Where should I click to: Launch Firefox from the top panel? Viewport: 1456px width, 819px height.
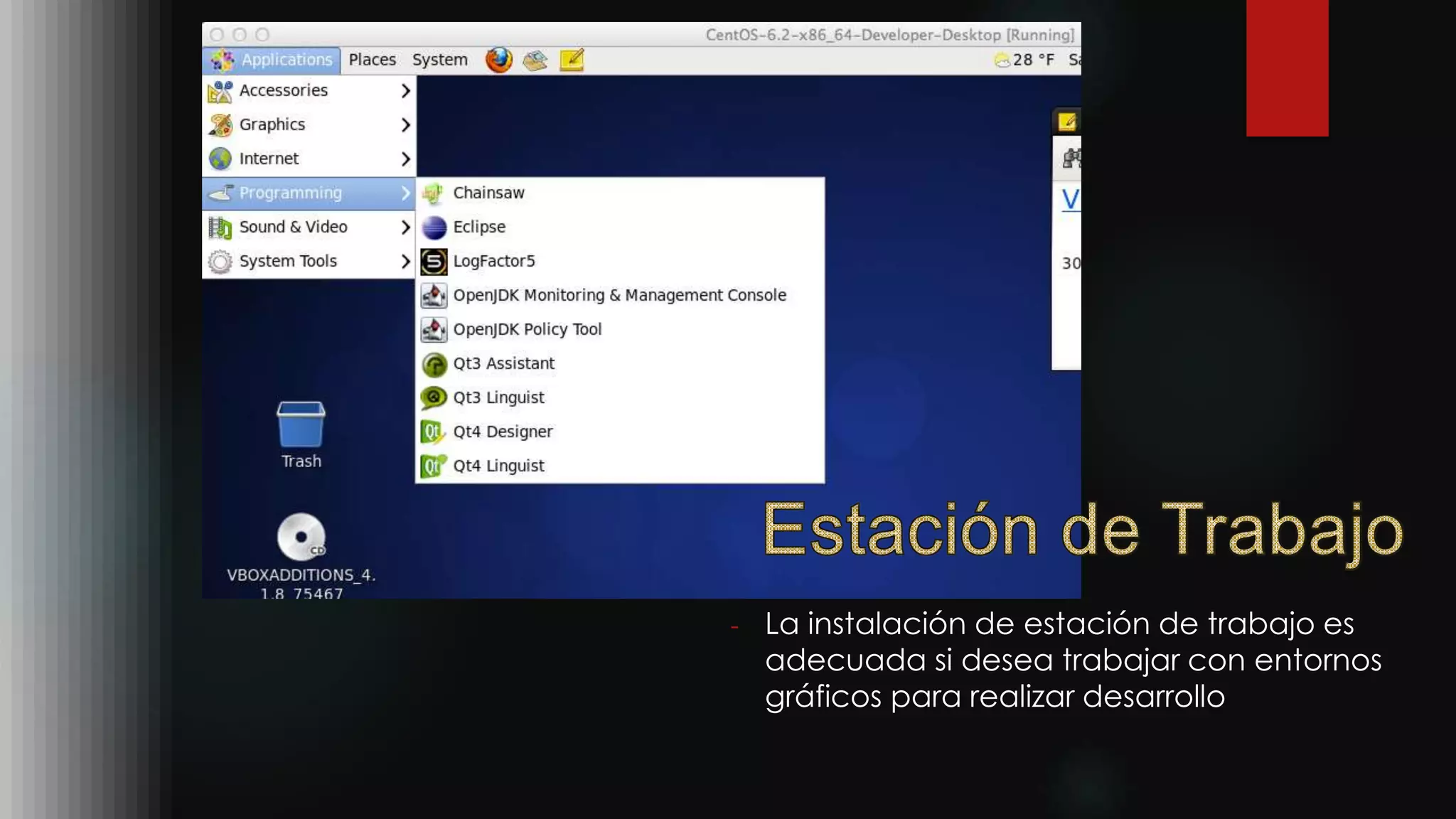pyautogui.click(x=499, y=60)
